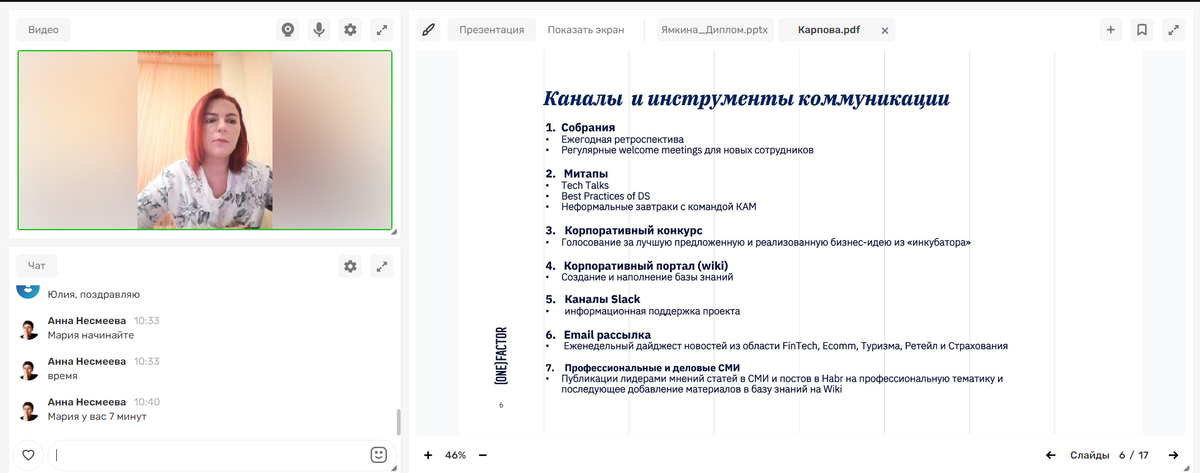Image resolution: width=1200 pixels, height=473 pixels.
Task: Click the 46% zoom value
Action: [456, 455]
